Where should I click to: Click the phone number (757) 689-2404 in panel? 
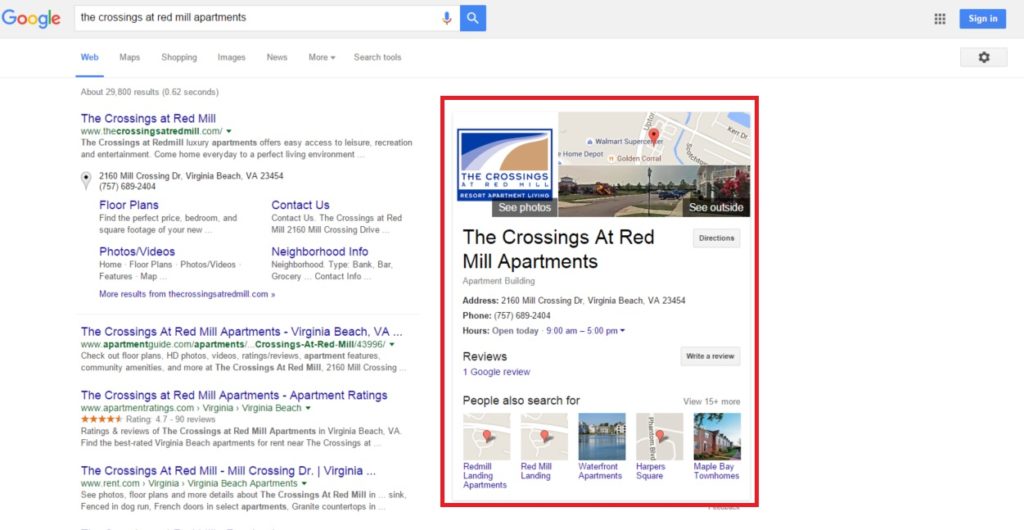click(x=522, y=315)
